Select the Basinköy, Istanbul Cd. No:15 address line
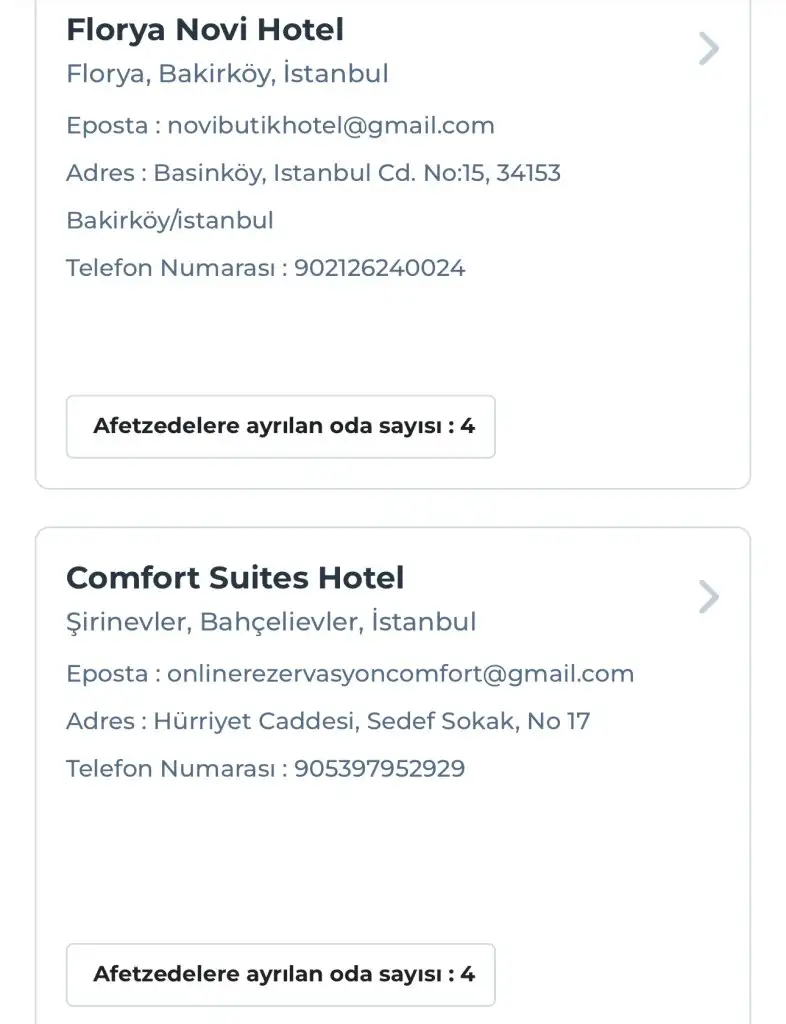This screenshot has width=786, height=1024. [x=357, y=173]
